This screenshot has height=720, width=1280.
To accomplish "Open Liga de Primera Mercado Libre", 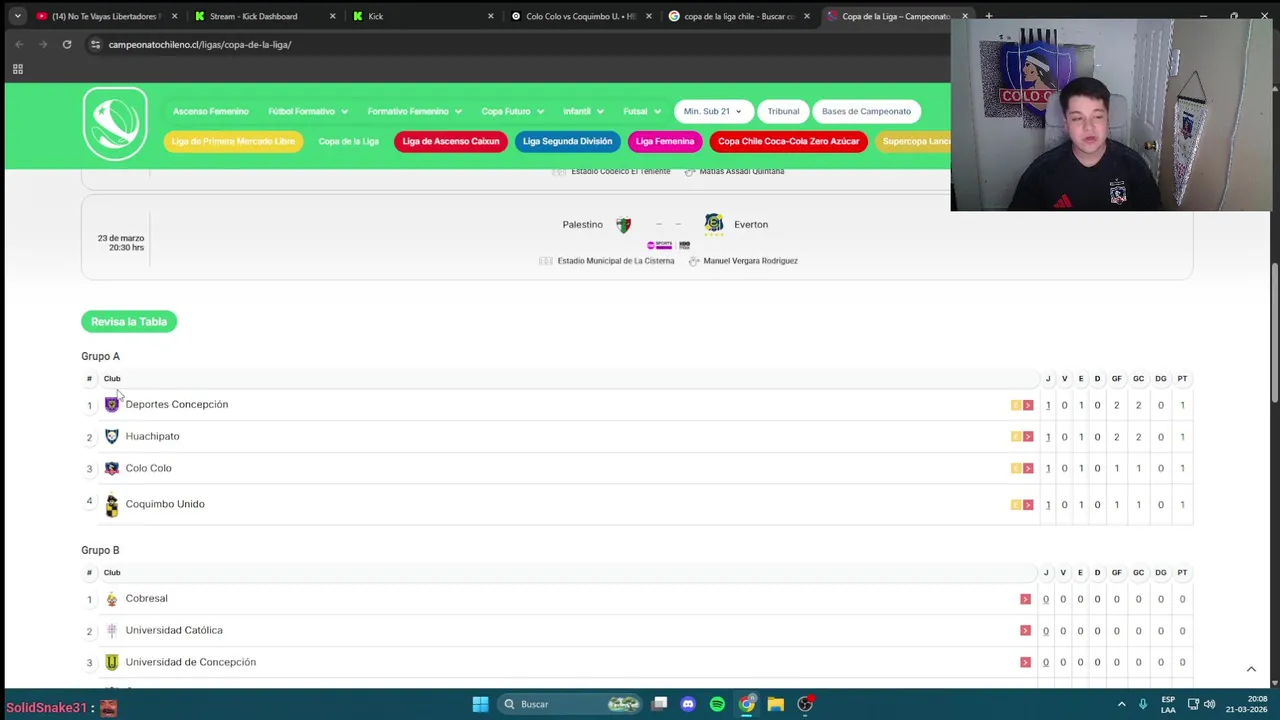I will click(x=233, y=141).
